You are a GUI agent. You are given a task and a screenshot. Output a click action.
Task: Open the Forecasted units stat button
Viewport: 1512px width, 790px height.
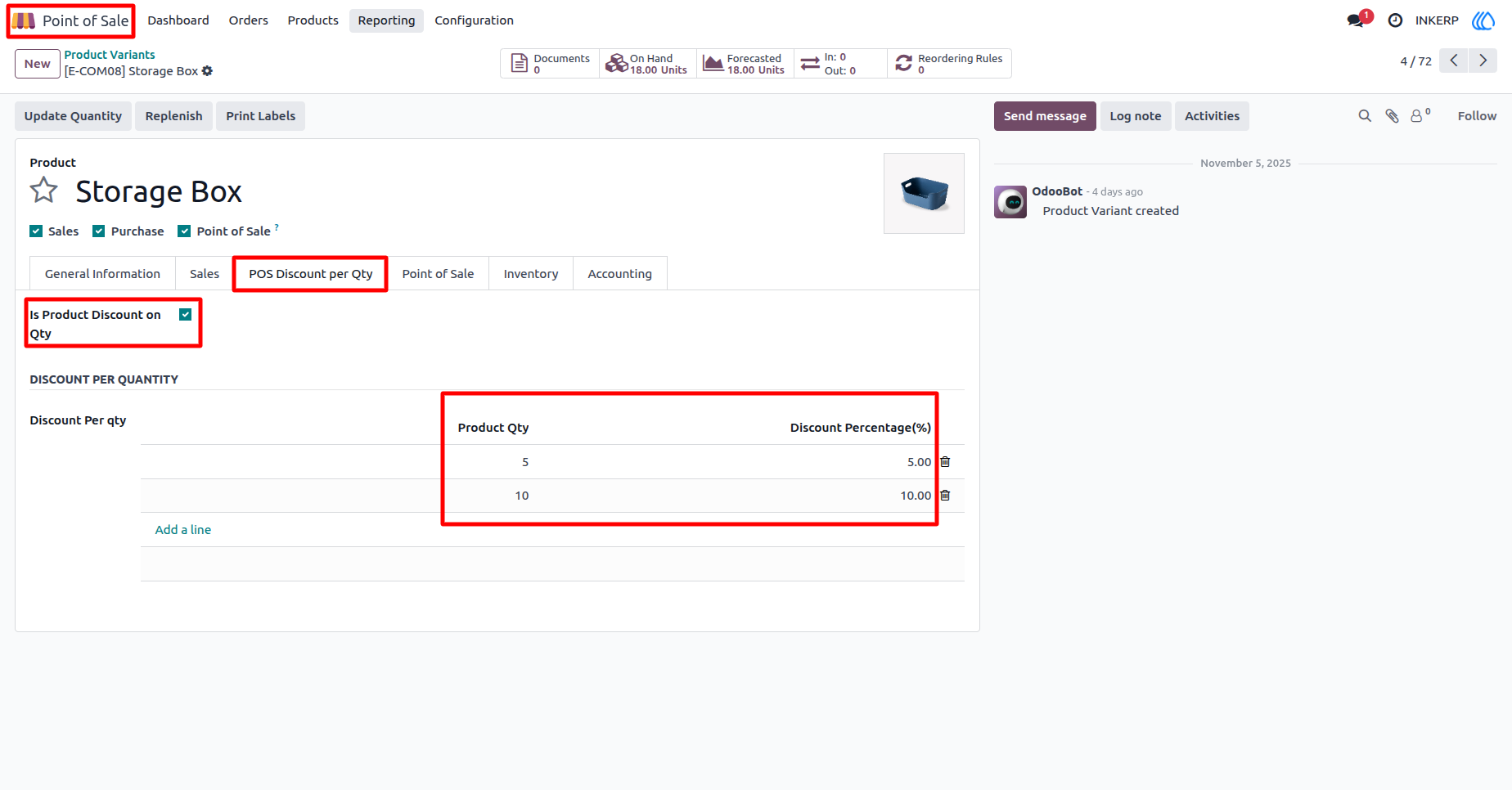[x=745, y=64]
